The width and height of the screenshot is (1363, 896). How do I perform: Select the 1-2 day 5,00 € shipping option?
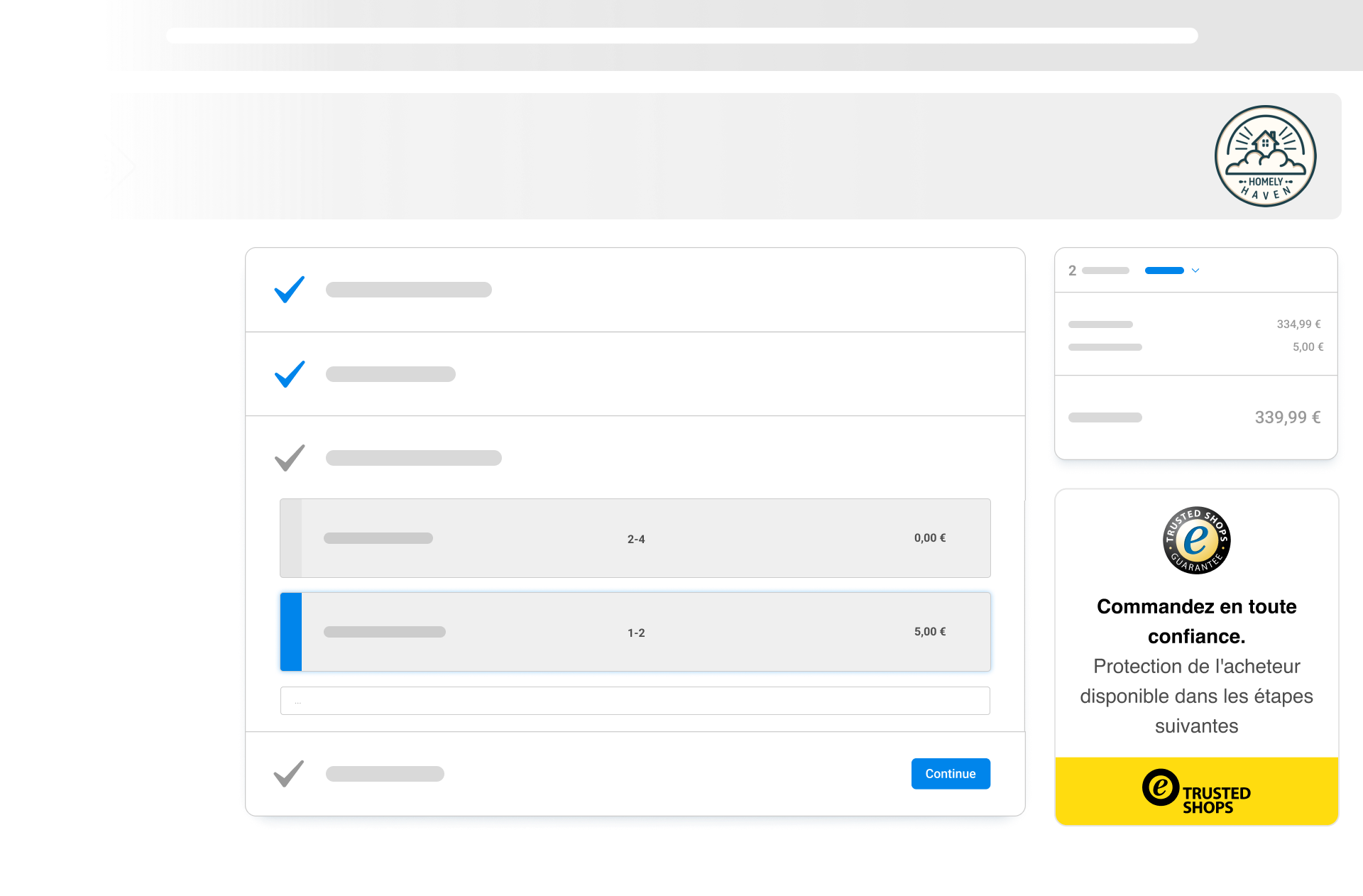635,632
